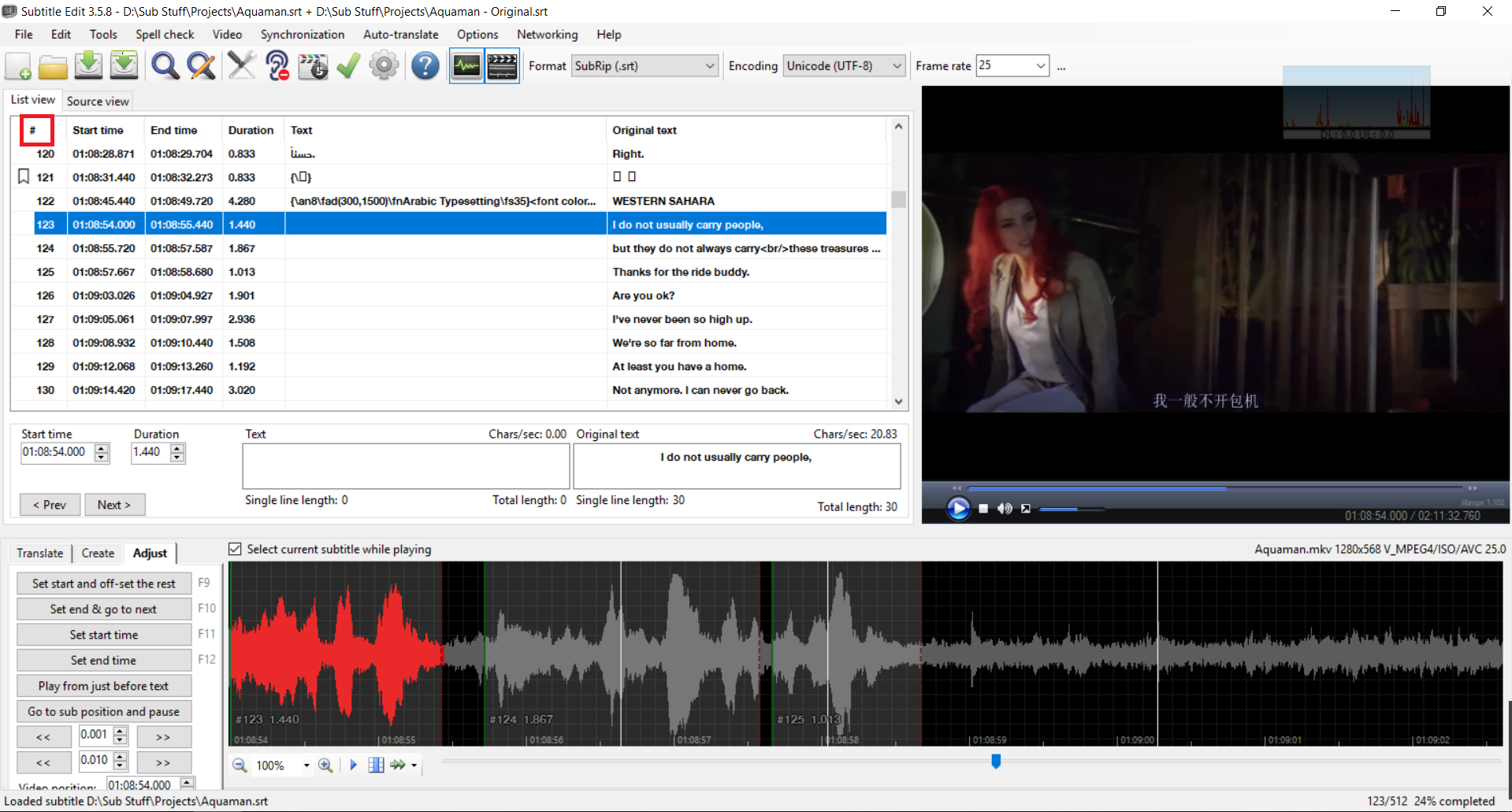Click Set start and off-set the rest
The image size is (1512, 812).
(x=104, y=584)
